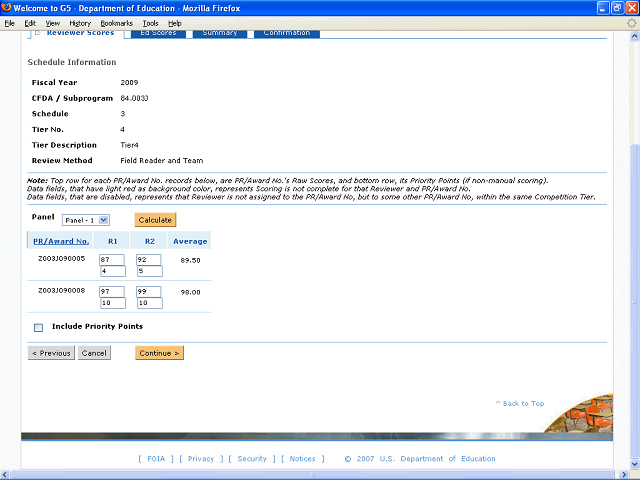Click R1 raw score field for Z003J090008
The image size is (640, 480).
point(112,291)
